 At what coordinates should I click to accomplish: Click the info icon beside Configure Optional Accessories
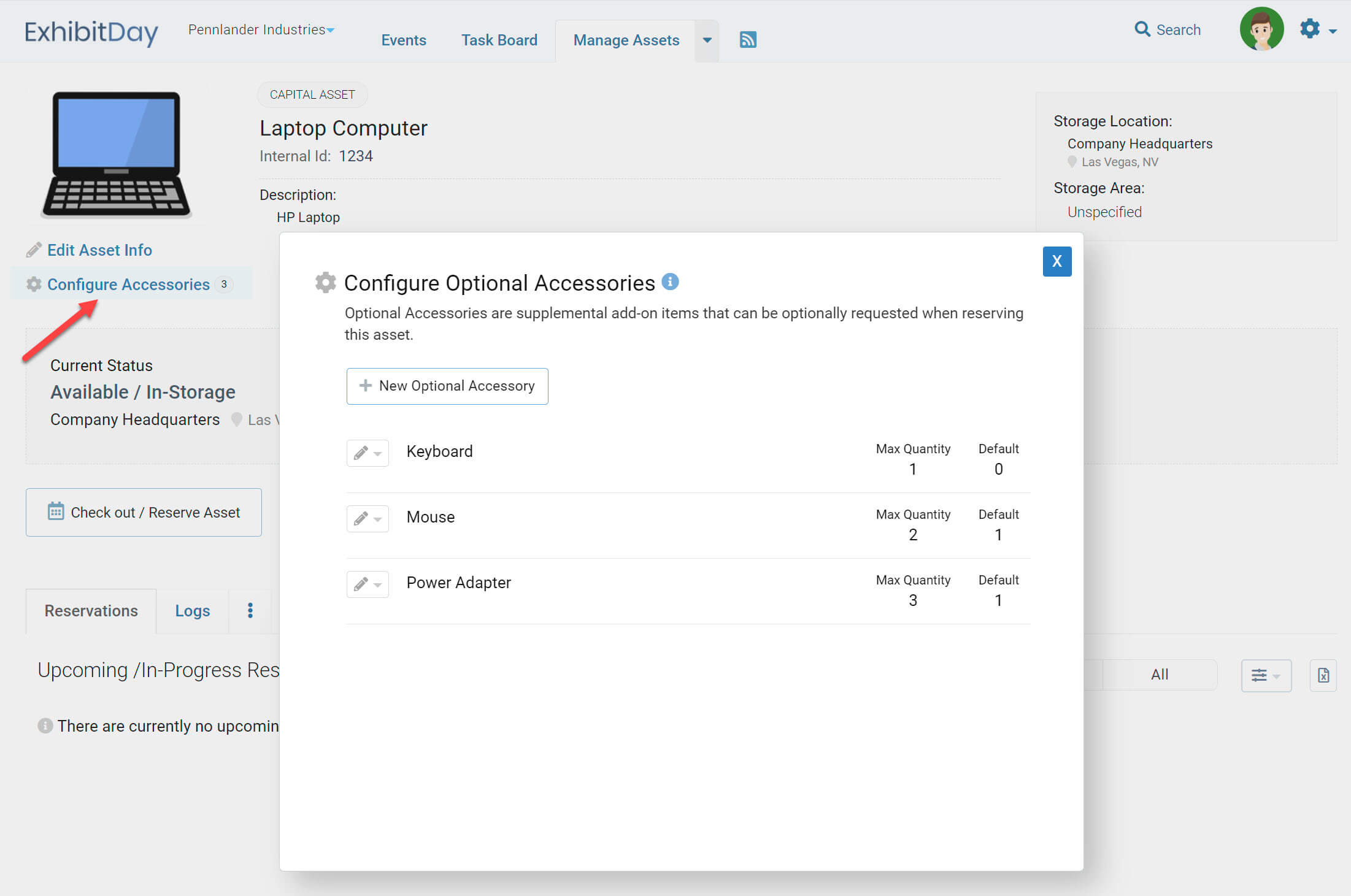[670, 281]
